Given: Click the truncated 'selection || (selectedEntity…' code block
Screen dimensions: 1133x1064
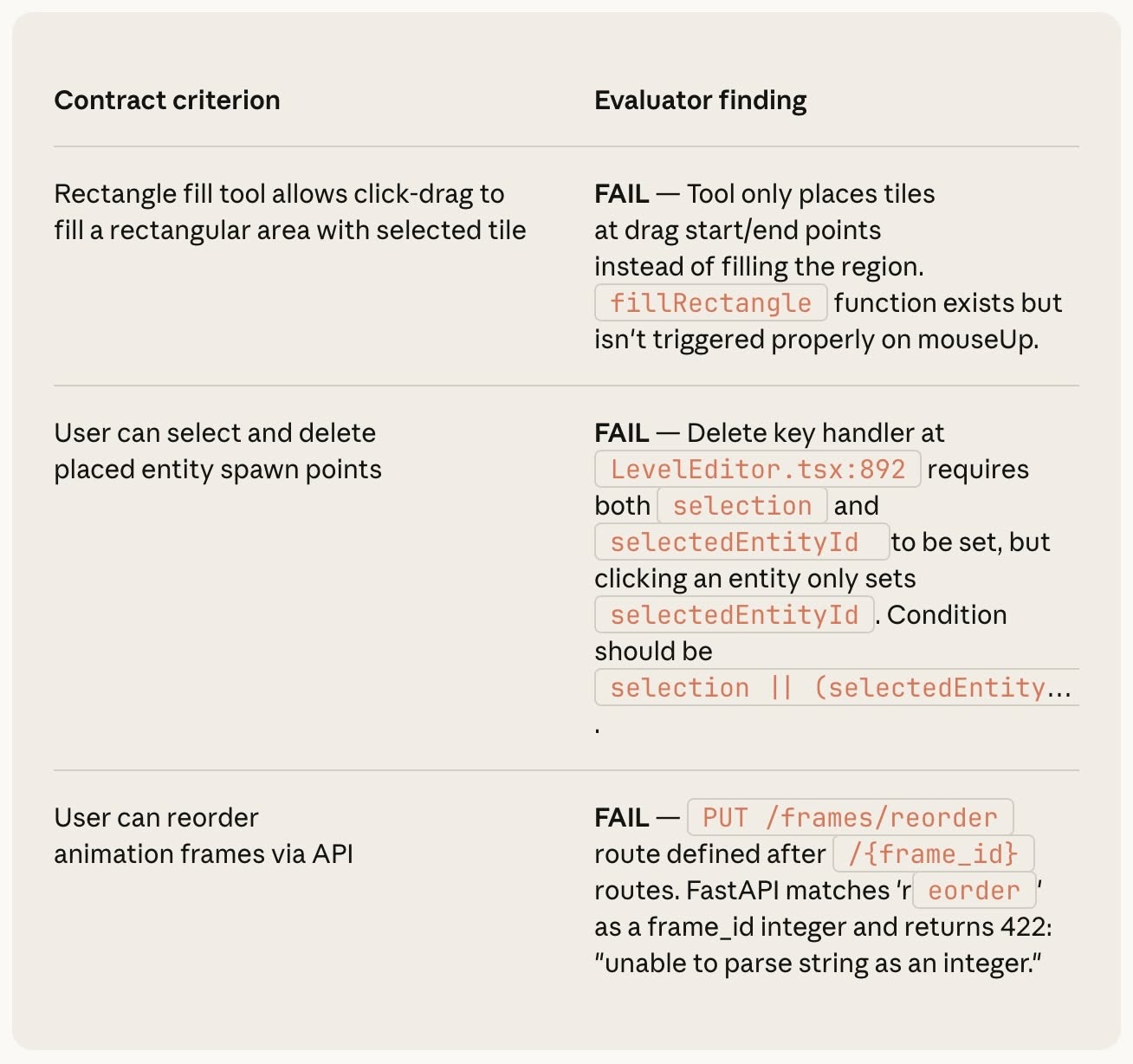Looking at the screenshot, I should click(837, 688).
